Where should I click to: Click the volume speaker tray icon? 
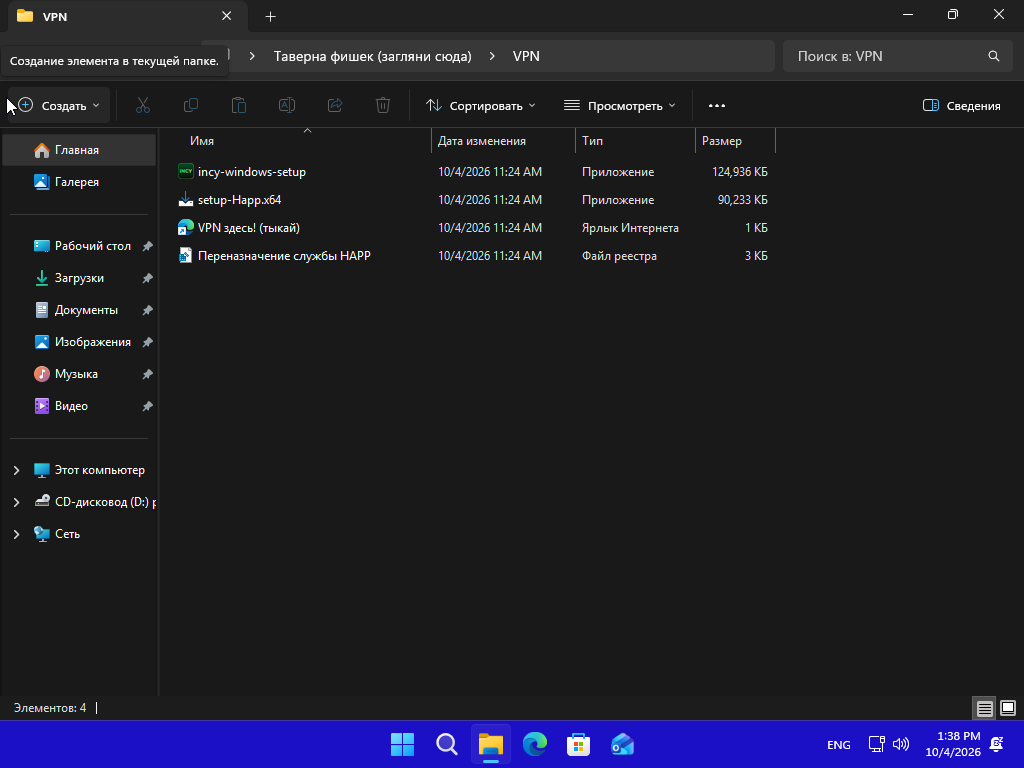[x=901, y=744]
